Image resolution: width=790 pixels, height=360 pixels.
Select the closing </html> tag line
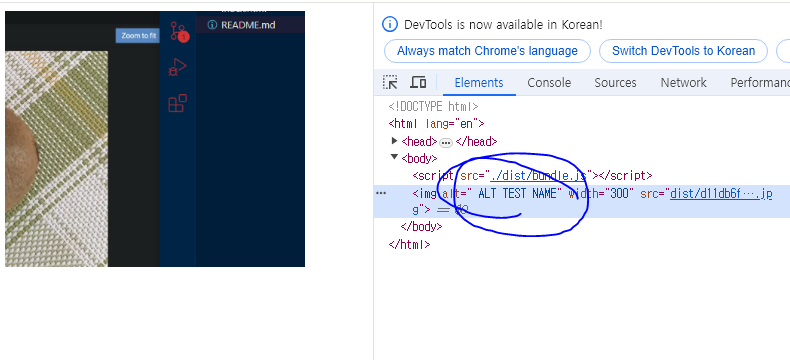click(410, 245)
